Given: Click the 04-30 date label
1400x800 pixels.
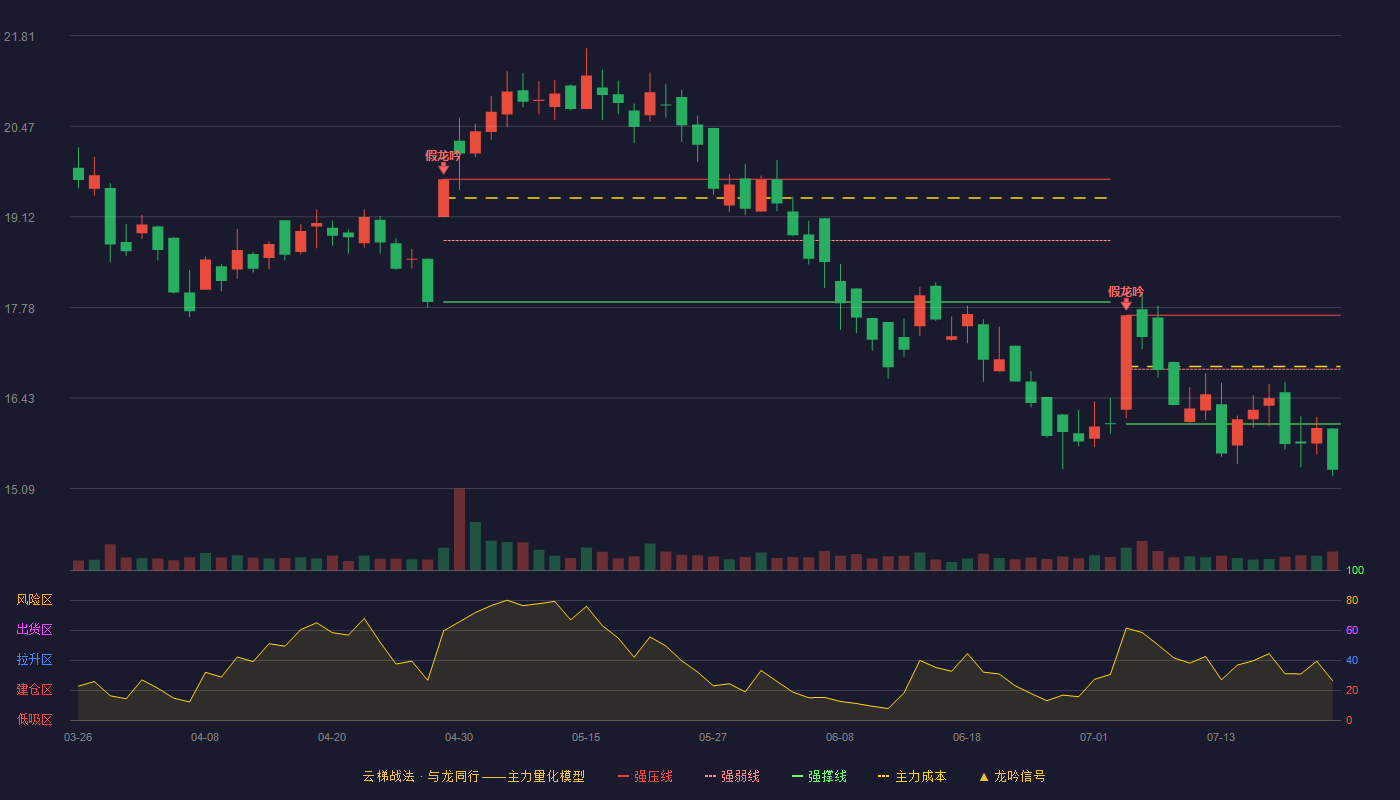Looking at the screenshot, I should tap(459, 737).
